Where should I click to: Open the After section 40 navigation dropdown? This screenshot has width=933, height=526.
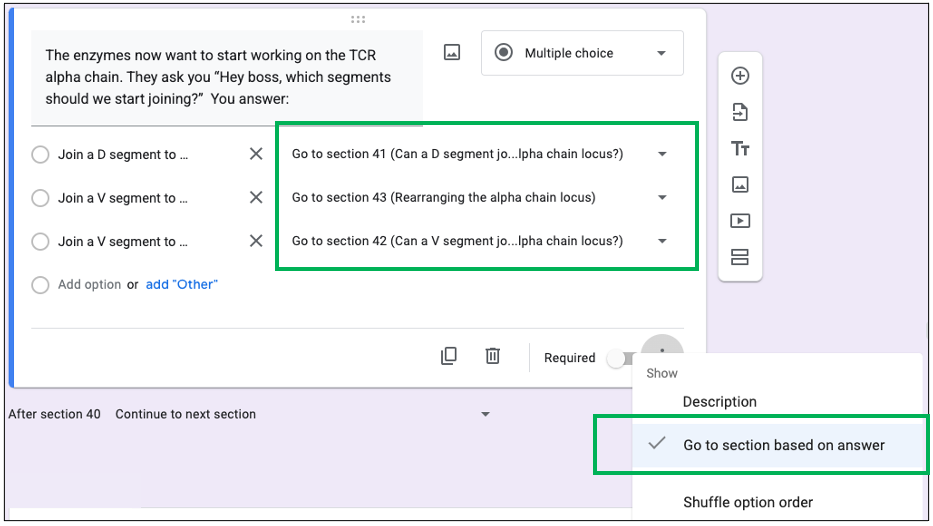302,414
